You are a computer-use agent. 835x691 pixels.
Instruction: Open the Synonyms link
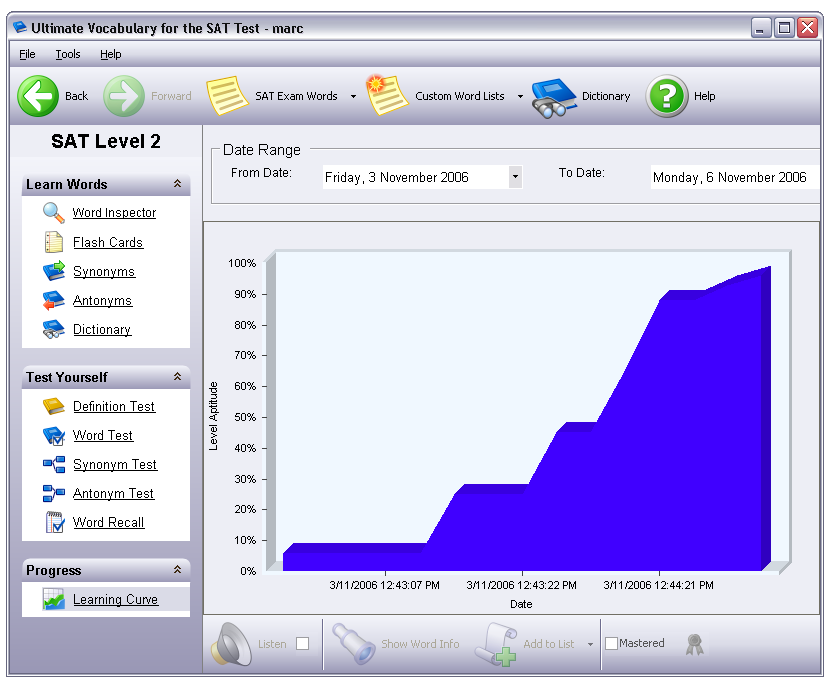tap(104, 272)
